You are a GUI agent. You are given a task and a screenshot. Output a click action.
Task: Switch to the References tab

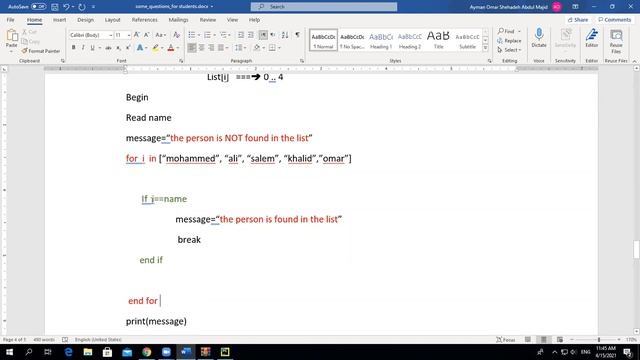tap(144, 20)
